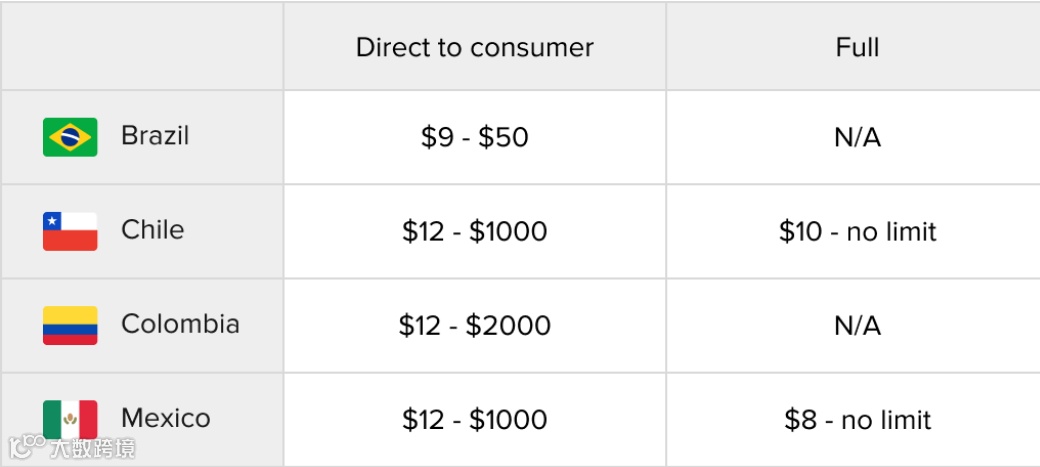Select Mexico's "$12 - $1000" price cell
1040x467 pixels.
[x=474, y=420]
